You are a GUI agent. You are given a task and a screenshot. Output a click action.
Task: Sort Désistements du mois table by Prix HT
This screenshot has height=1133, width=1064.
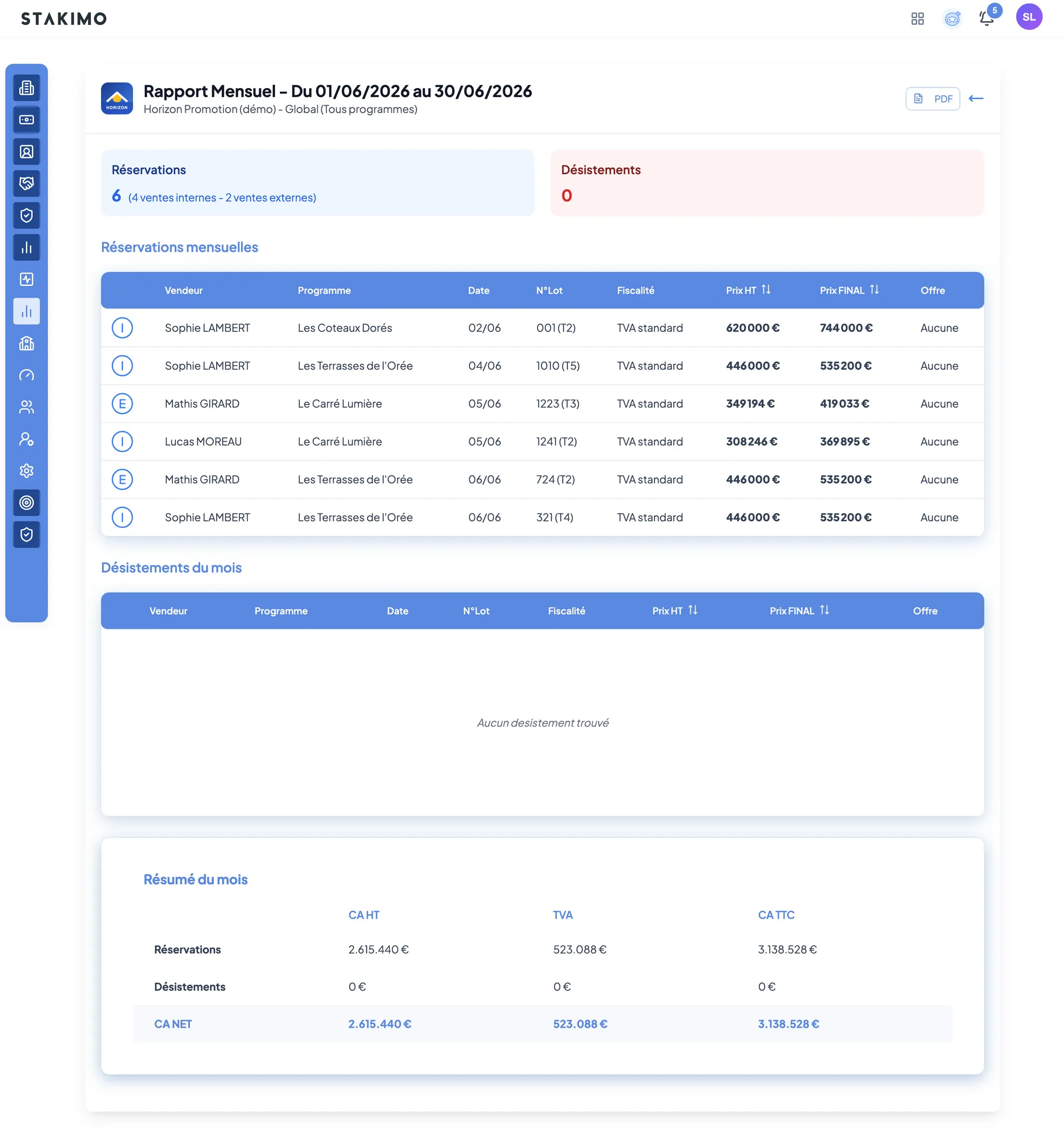click(x=693, y=611)
